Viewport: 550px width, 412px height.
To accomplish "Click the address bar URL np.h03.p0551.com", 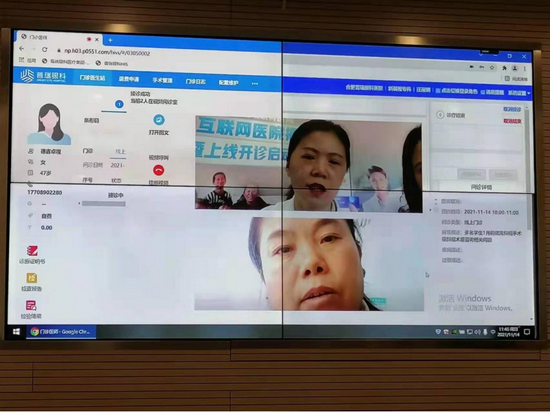I will pyautogui.click(x=107, y=52).
